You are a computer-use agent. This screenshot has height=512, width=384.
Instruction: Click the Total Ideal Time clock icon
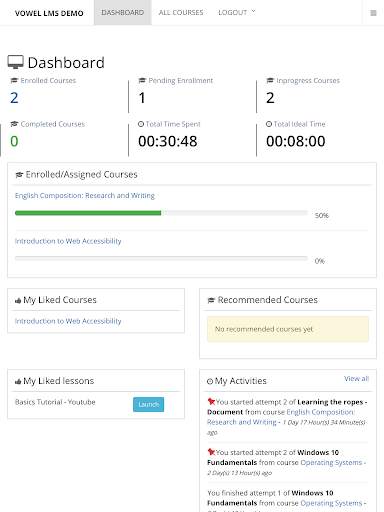coord(269,124)
